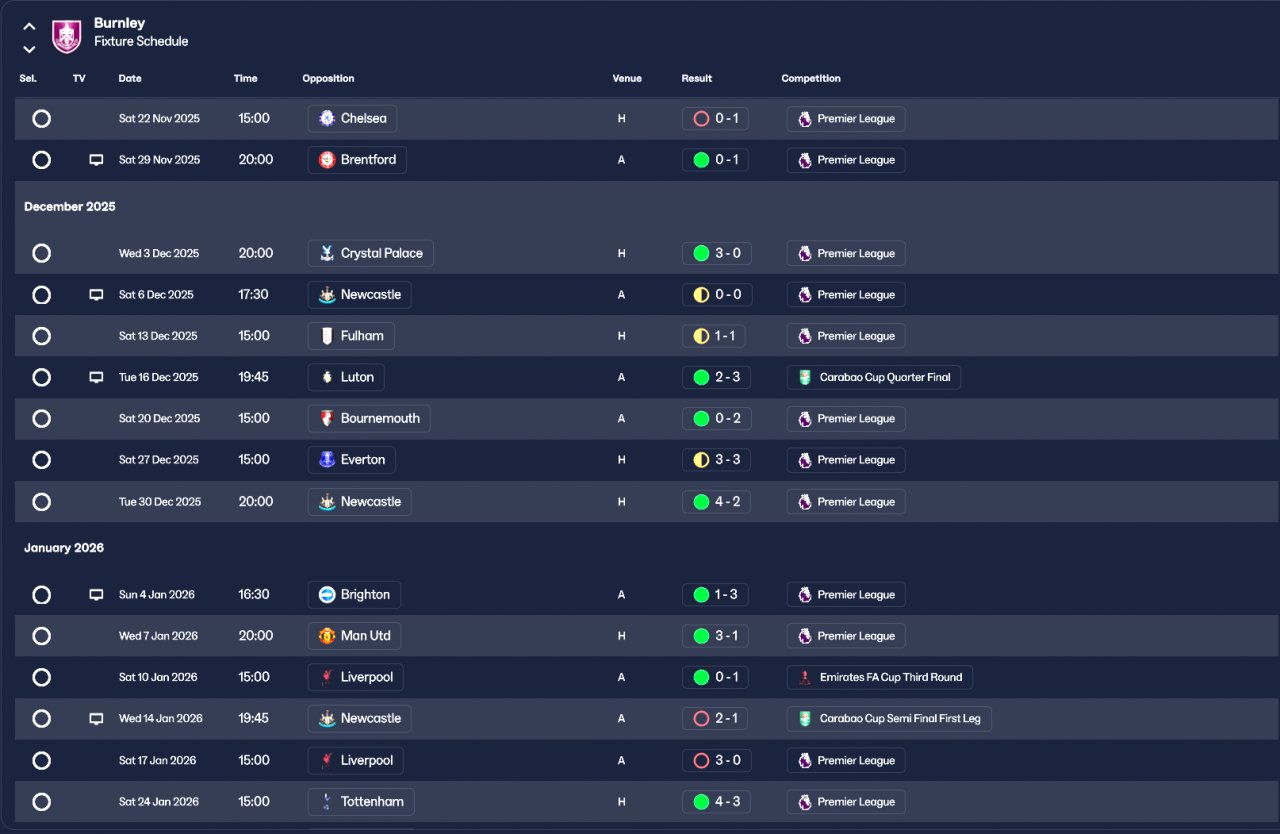This screenshot has height=834, width=1280.
Task: Click the down chevron beside Burnley
Action: 29,49
